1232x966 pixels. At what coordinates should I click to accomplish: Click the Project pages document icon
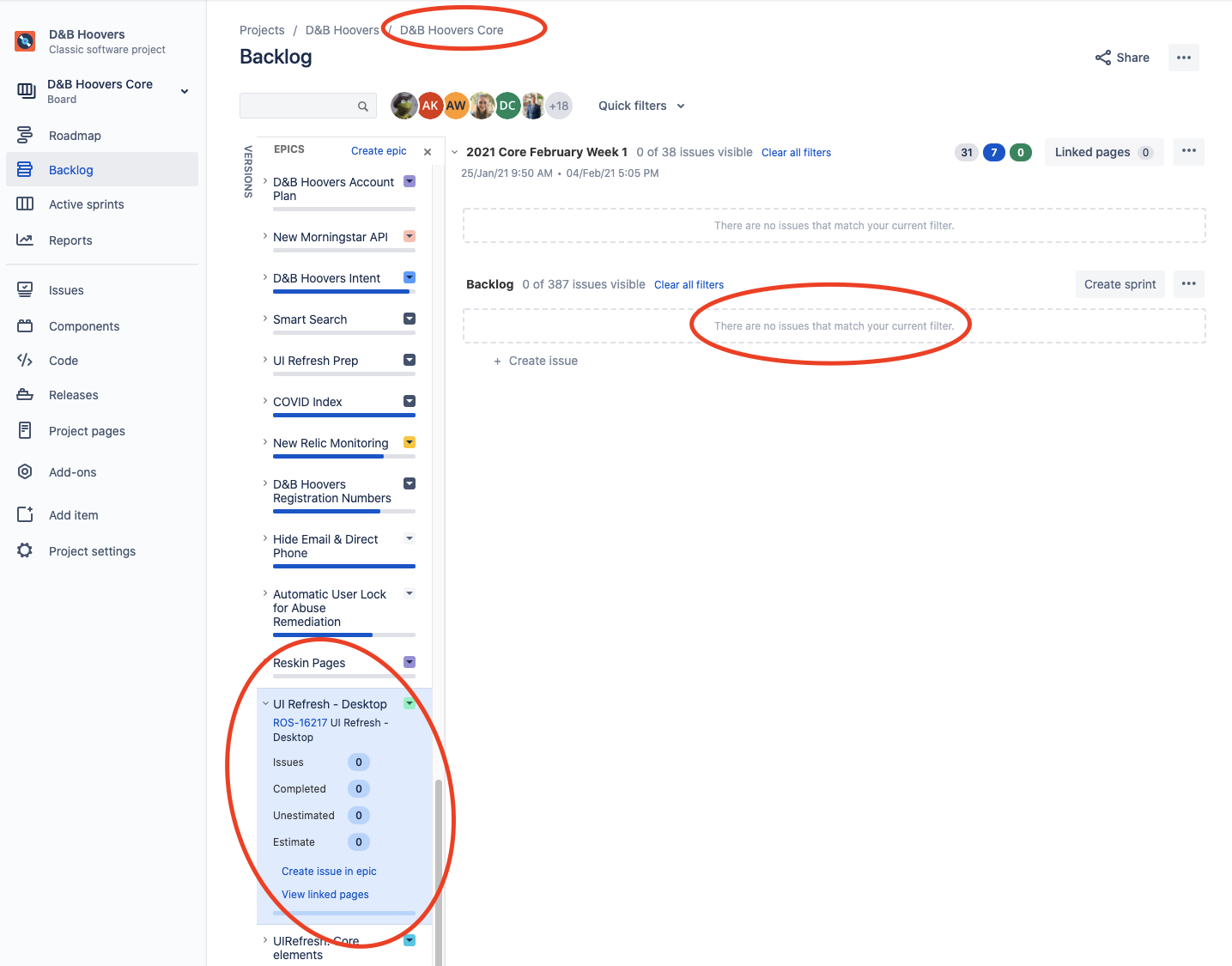25,430
